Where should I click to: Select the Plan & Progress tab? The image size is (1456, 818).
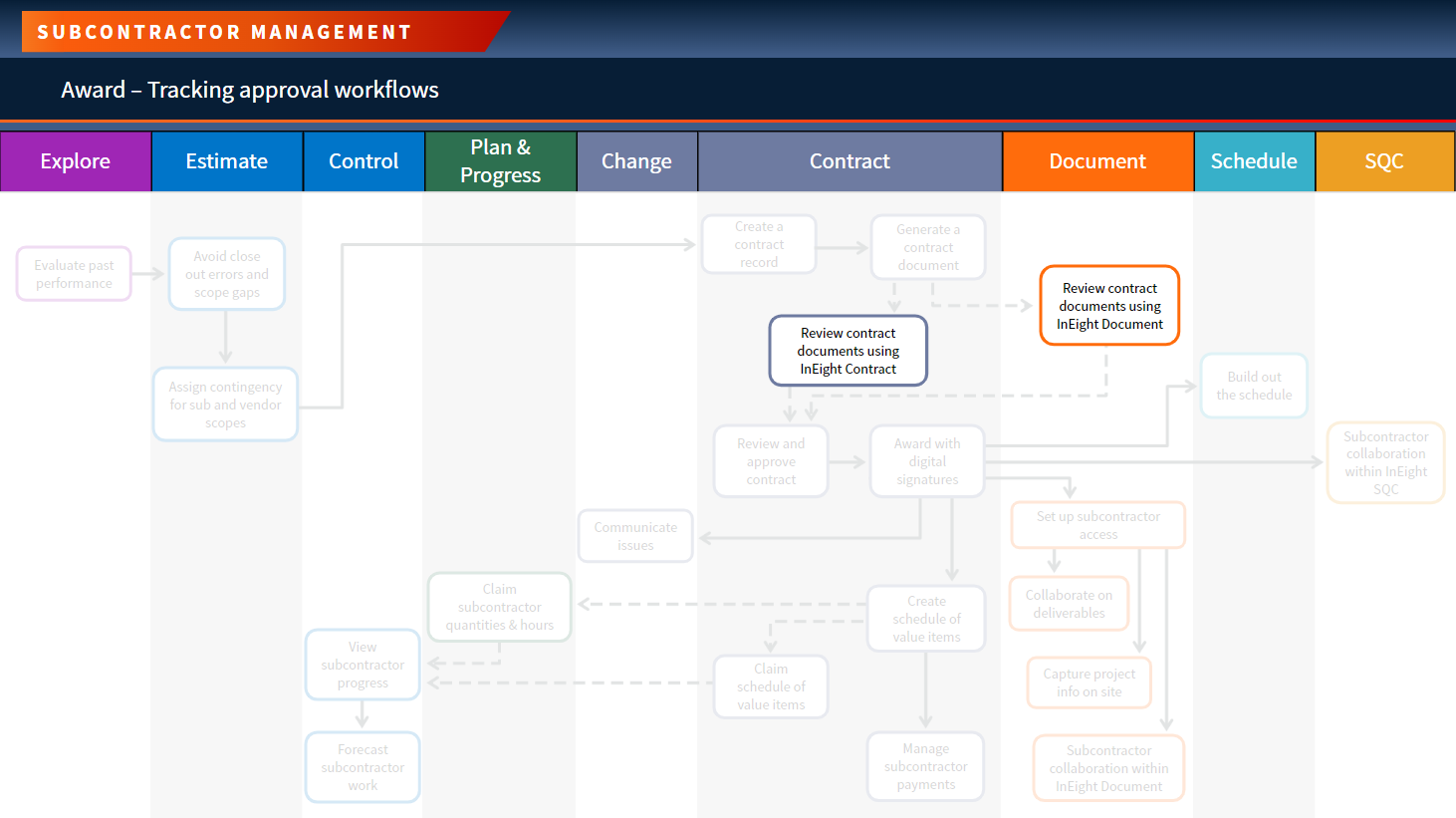501,161
